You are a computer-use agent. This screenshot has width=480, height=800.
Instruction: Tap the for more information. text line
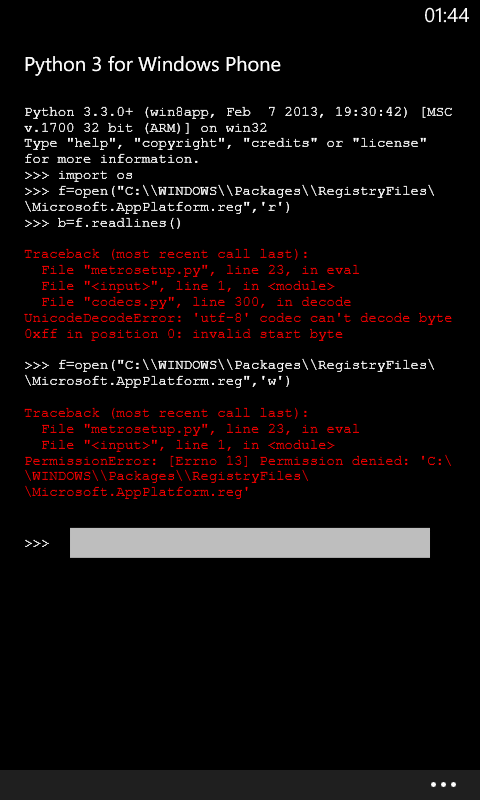[112, 159]
